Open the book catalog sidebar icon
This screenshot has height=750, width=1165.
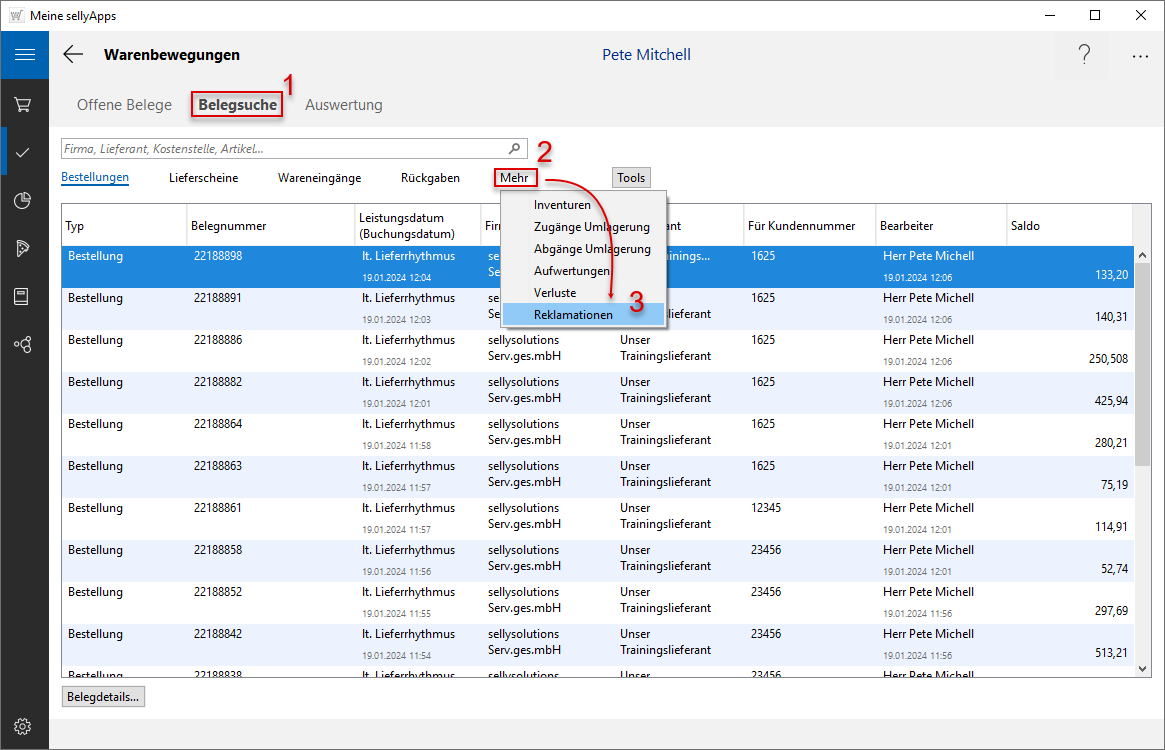[x=23, y=296]
